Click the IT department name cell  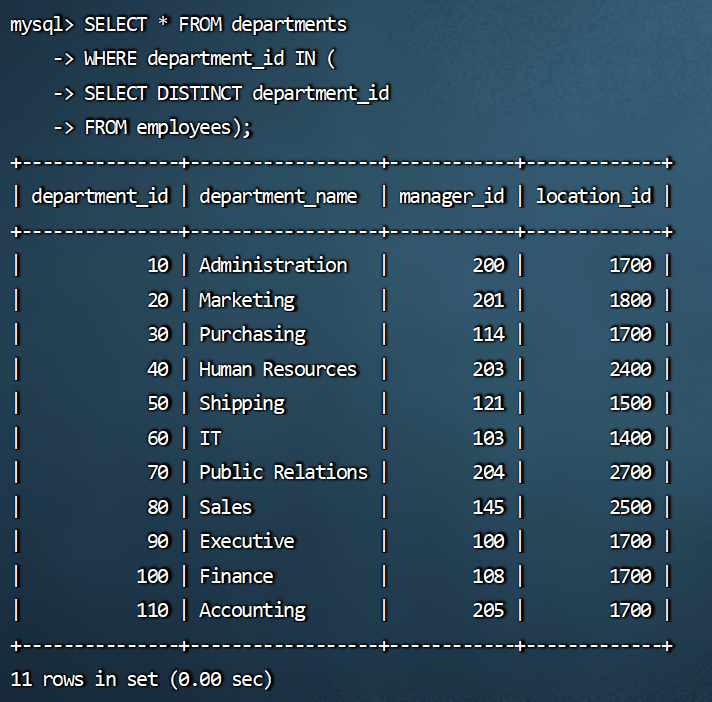point(210,438)
